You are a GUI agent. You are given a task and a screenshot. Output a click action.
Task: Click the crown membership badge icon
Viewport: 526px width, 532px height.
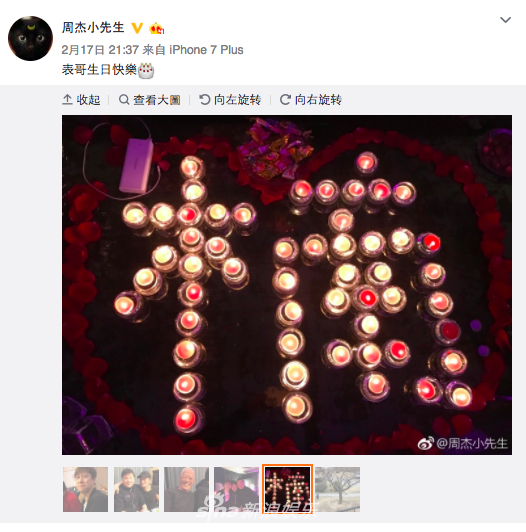156,28
